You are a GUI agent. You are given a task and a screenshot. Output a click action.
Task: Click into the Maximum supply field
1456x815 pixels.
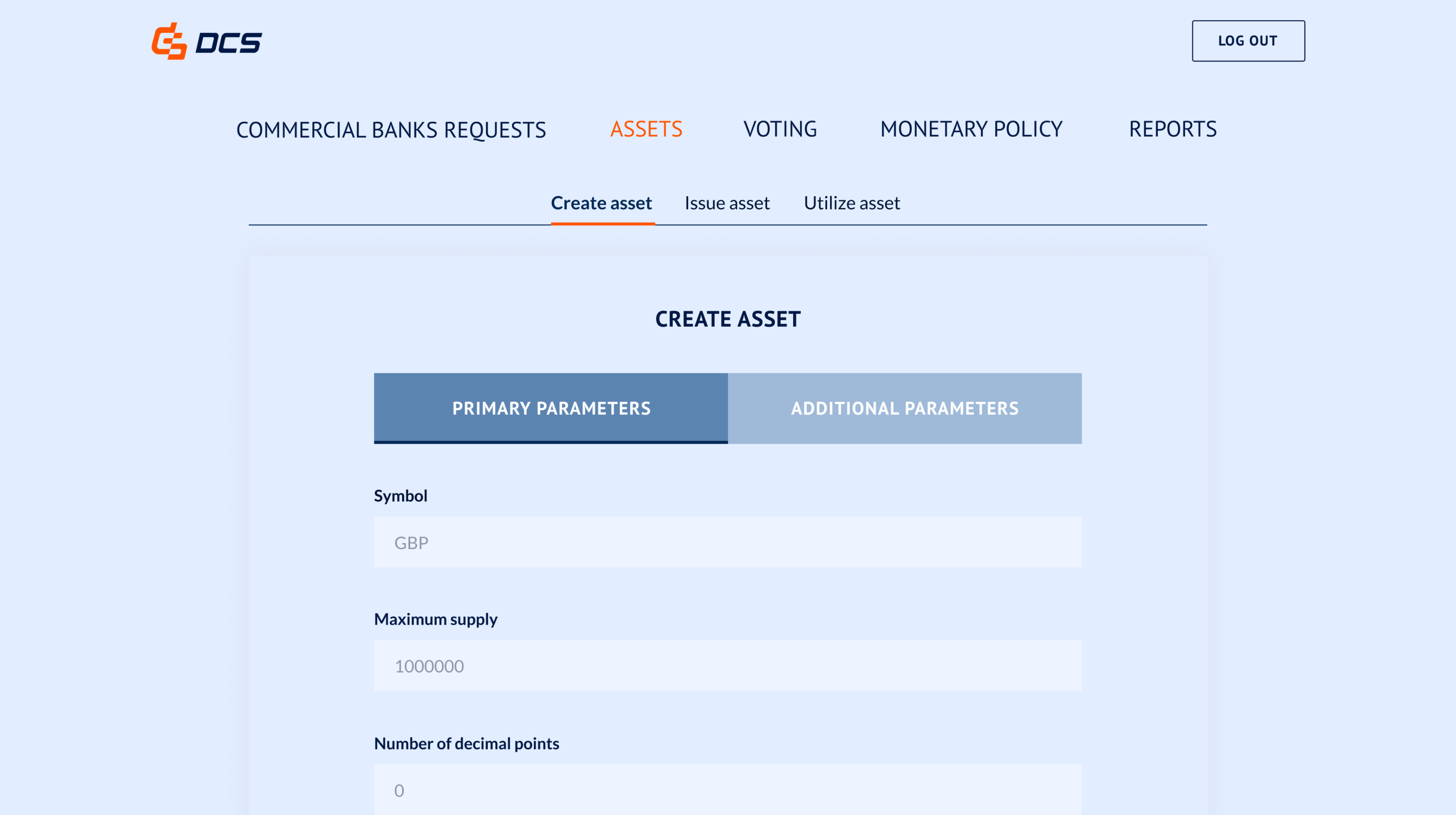(x=728, y=666)
